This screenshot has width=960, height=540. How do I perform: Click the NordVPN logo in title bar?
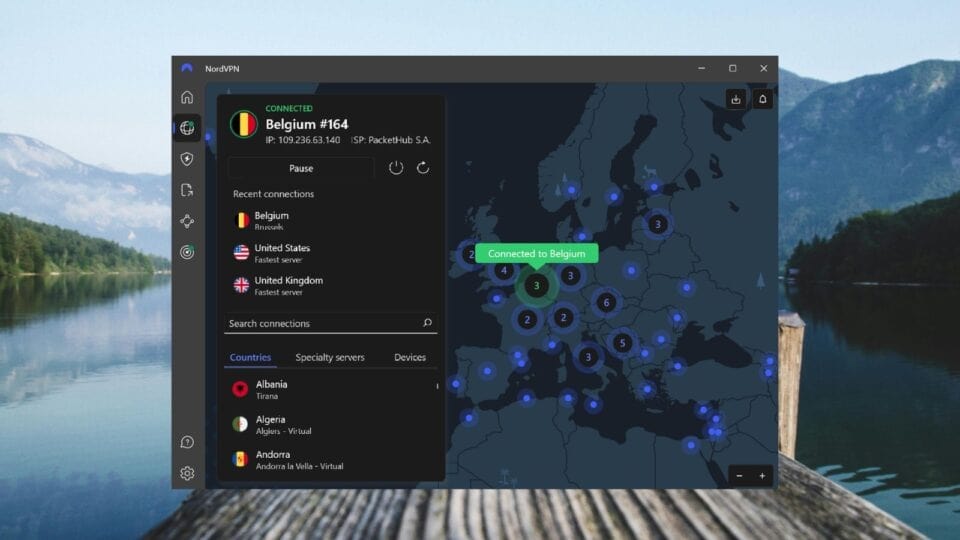tap(187, 69)
